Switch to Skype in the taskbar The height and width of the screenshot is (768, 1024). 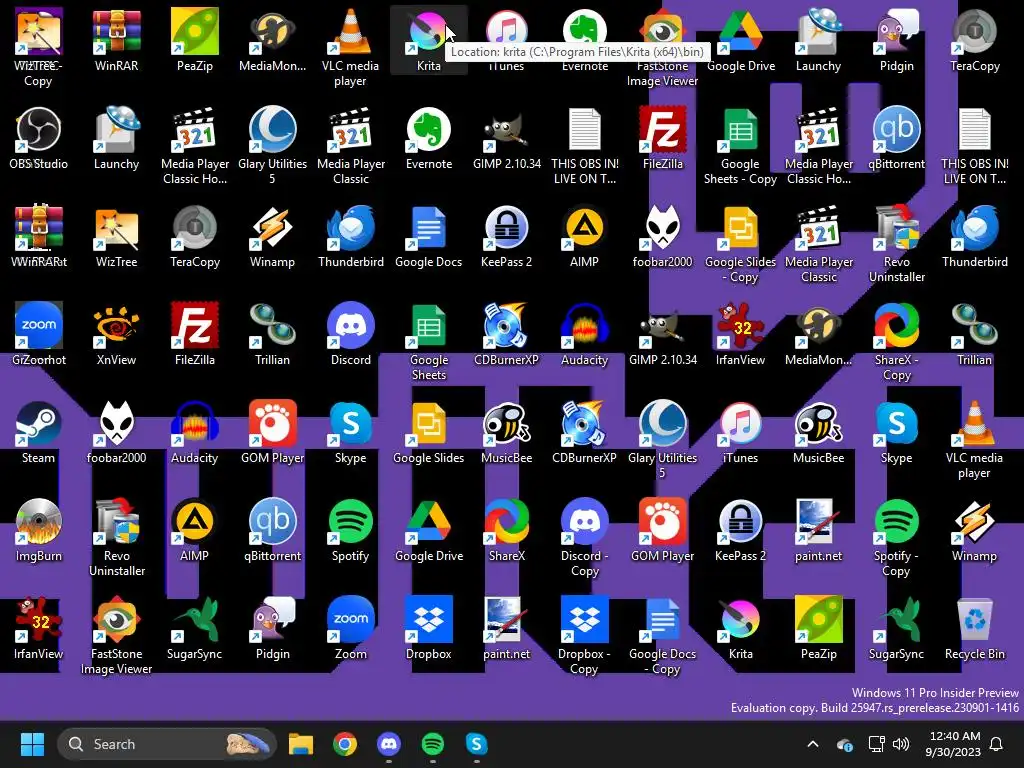pyautogui.click(x=477, y=744)
